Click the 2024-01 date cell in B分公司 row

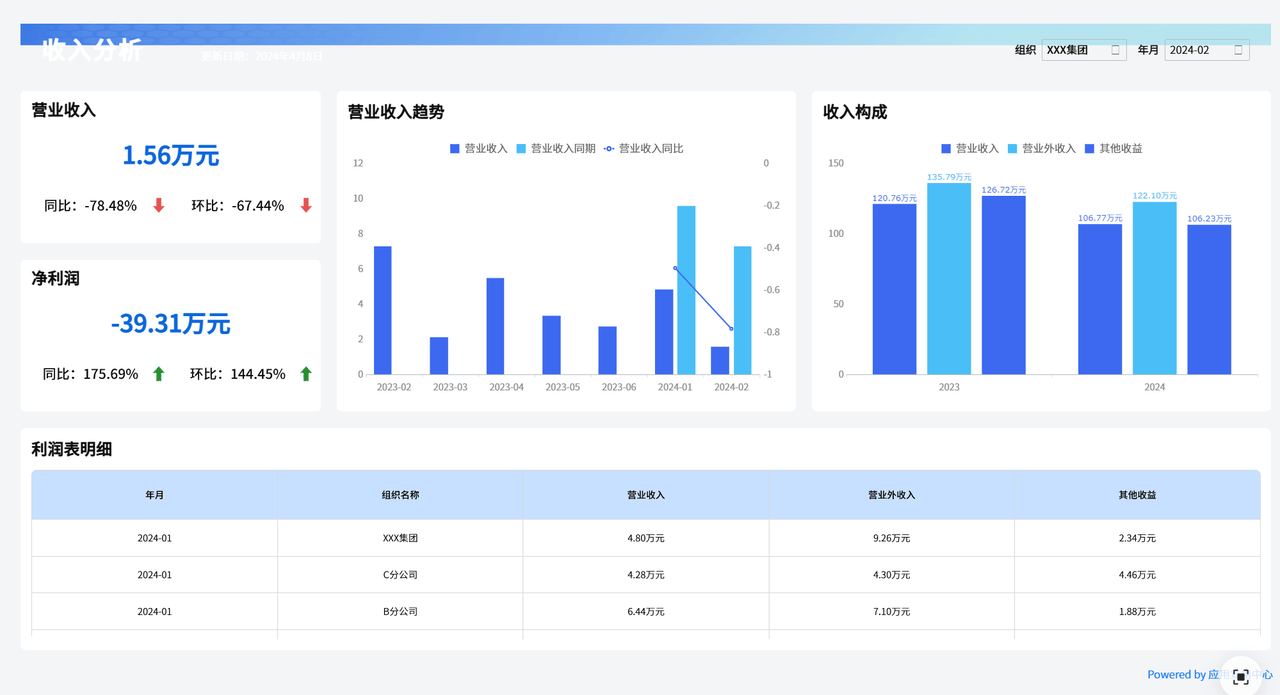tap(154, 612)
